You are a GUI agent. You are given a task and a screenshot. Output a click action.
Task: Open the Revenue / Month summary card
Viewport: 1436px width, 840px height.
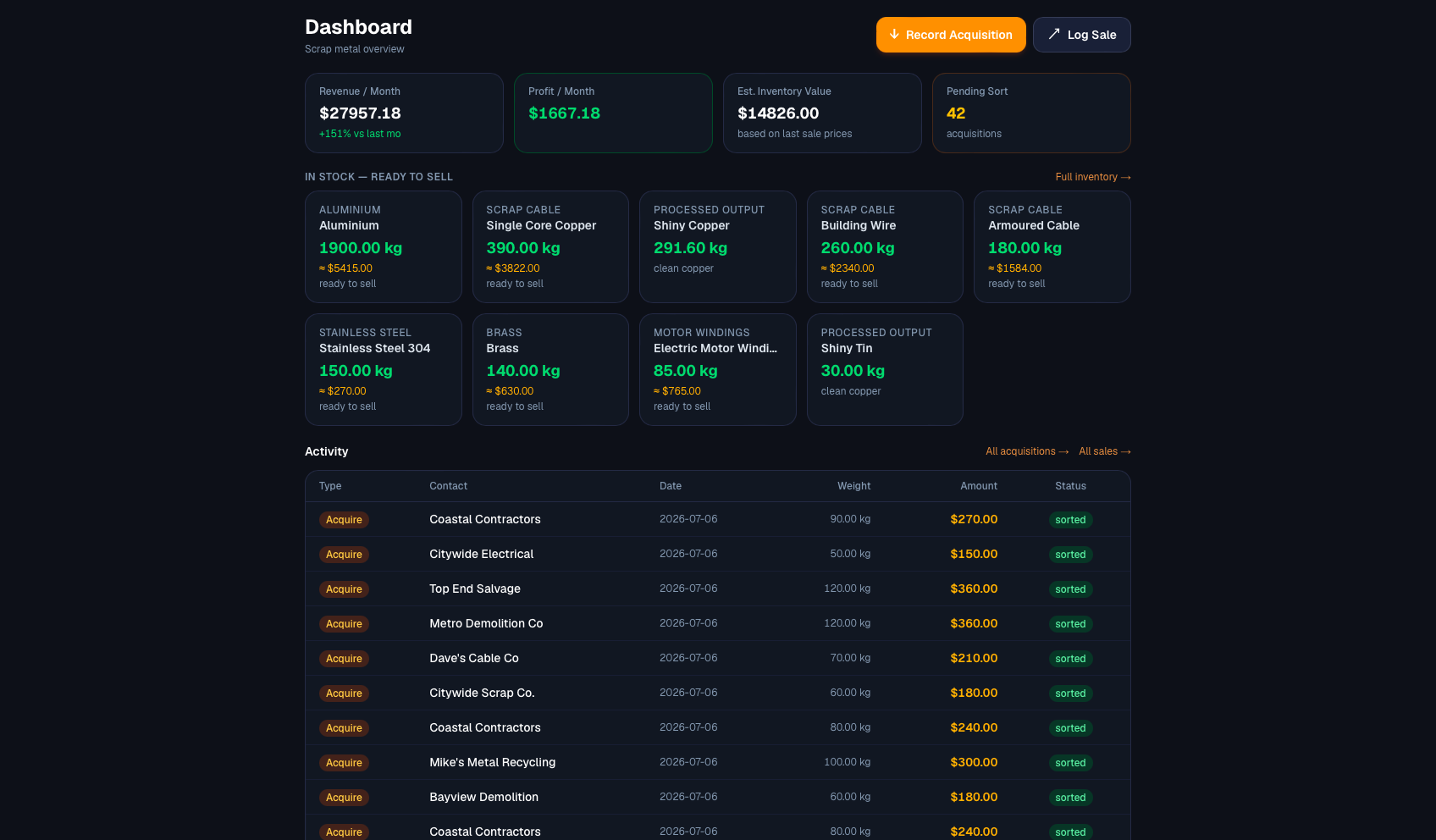404,113
